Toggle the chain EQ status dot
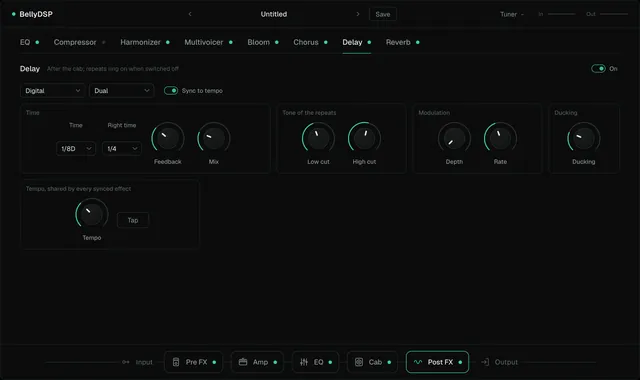Screen dimensions: 640x380 pos(330,362)
